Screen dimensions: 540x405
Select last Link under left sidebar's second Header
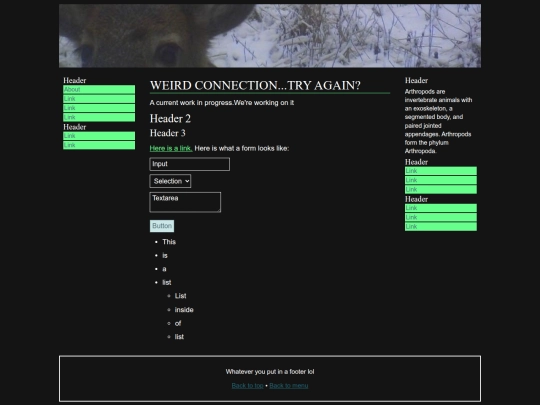[x=99, y=145]
